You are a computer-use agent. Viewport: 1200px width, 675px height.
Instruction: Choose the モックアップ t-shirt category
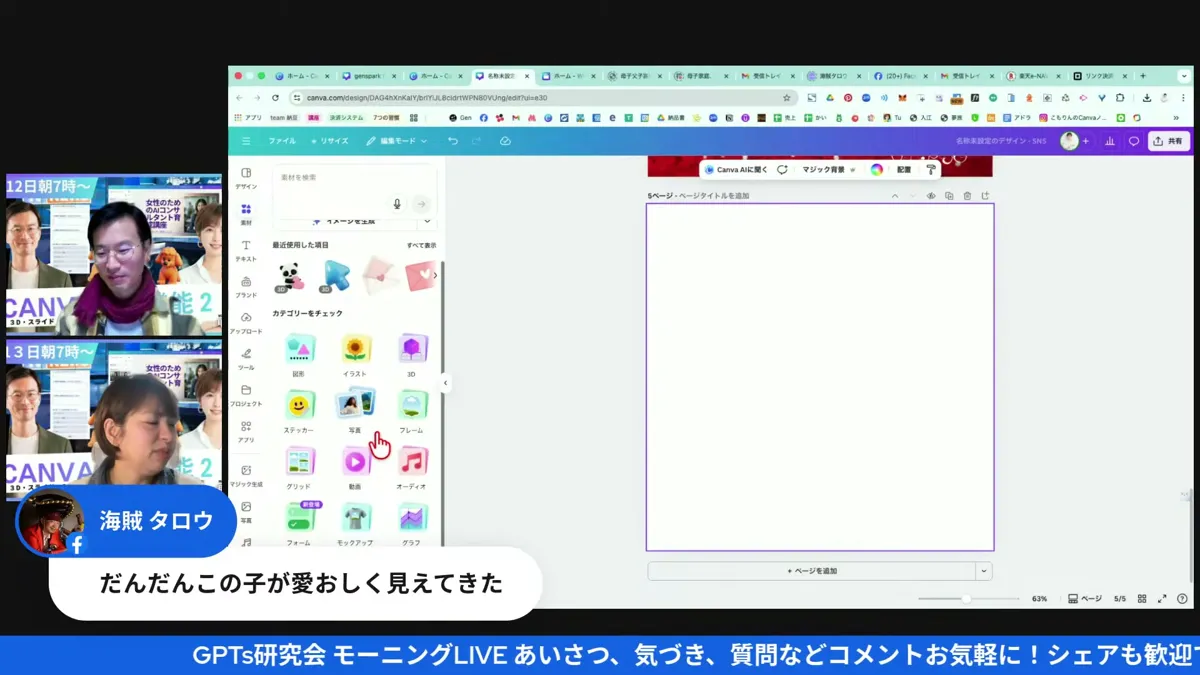(x=355, y=523)
